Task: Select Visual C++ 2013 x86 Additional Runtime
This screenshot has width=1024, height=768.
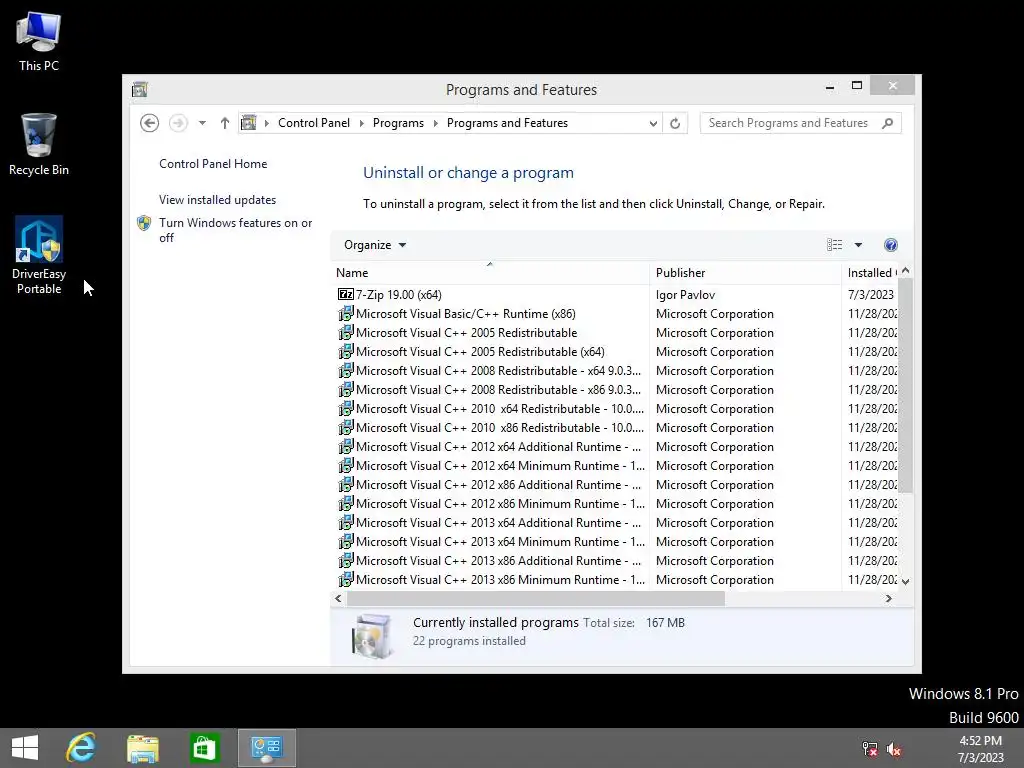Action: point(616,560)
